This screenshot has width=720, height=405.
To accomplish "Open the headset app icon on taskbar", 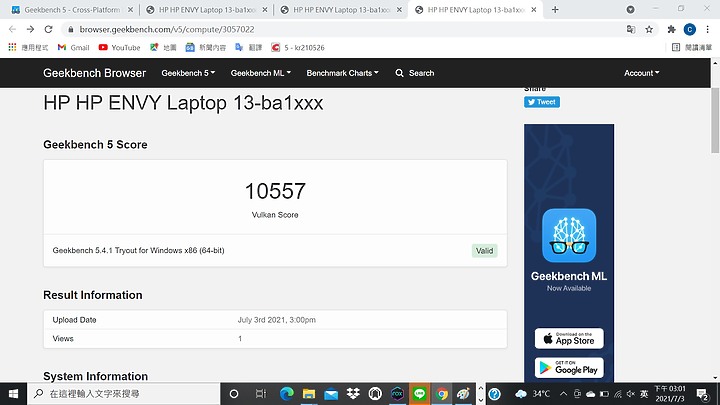I will [x=375, y=394].
